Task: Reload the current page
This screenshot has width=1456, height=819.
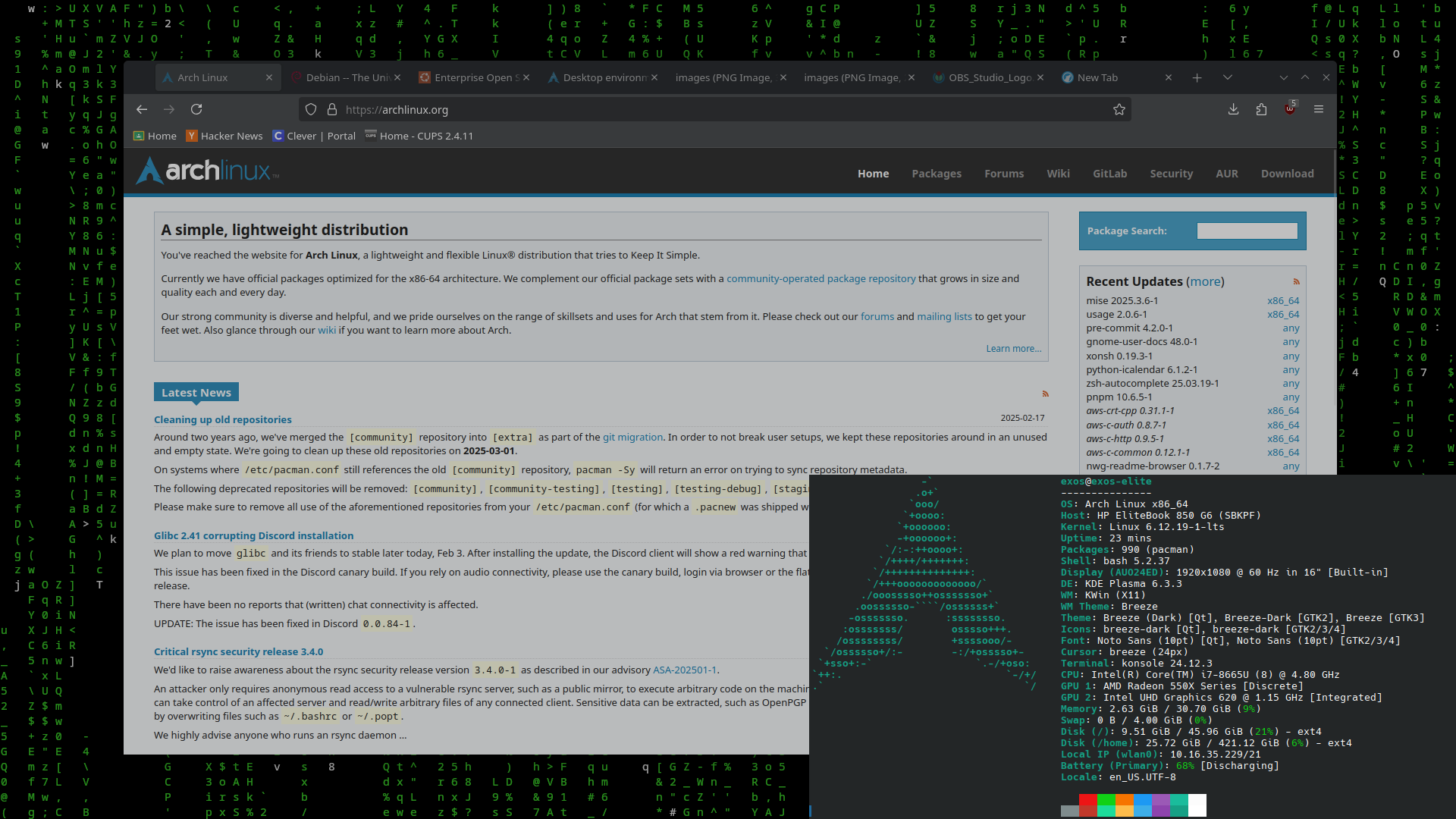Action: tap(196, 109)
